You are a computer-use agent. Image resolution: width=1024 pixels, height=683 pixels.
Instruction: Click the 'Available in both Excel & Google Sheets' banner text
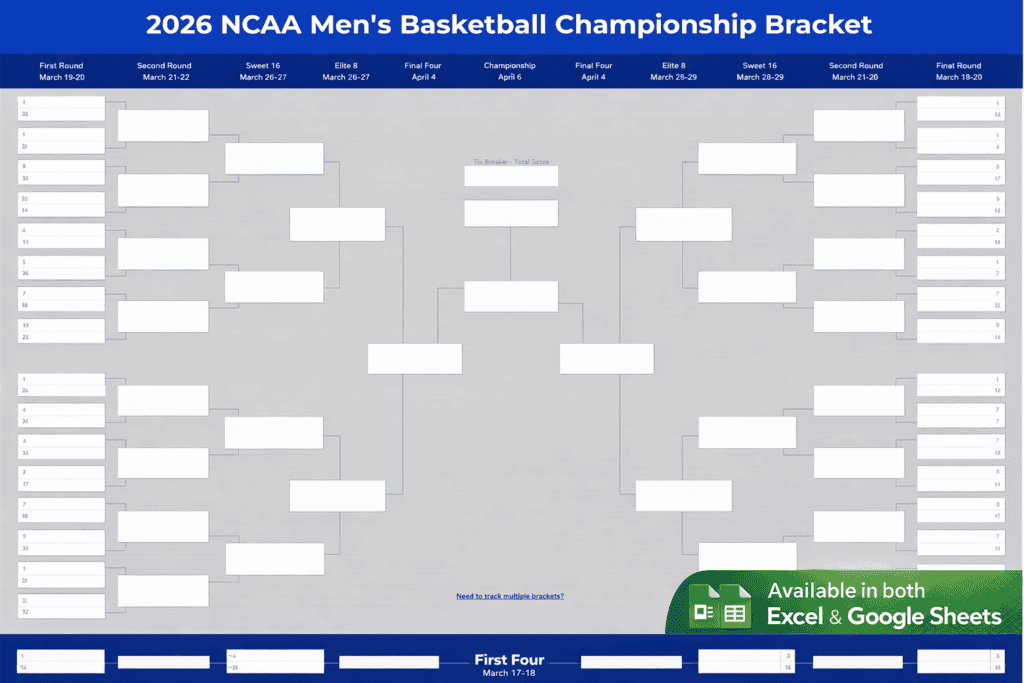[x=884, y=604]
